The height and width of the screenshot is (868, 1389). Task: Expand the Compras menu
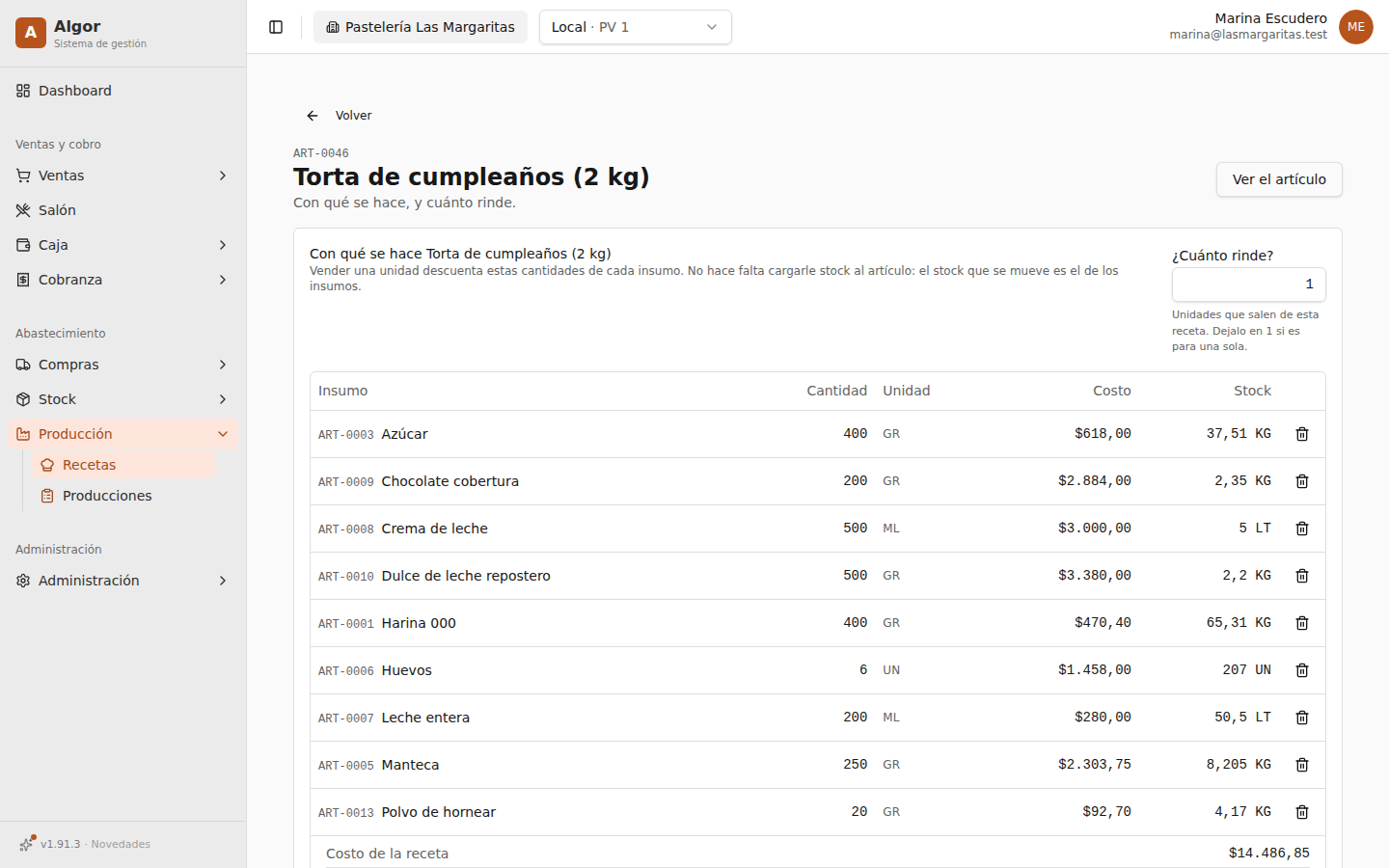click(x=123, y=365)
